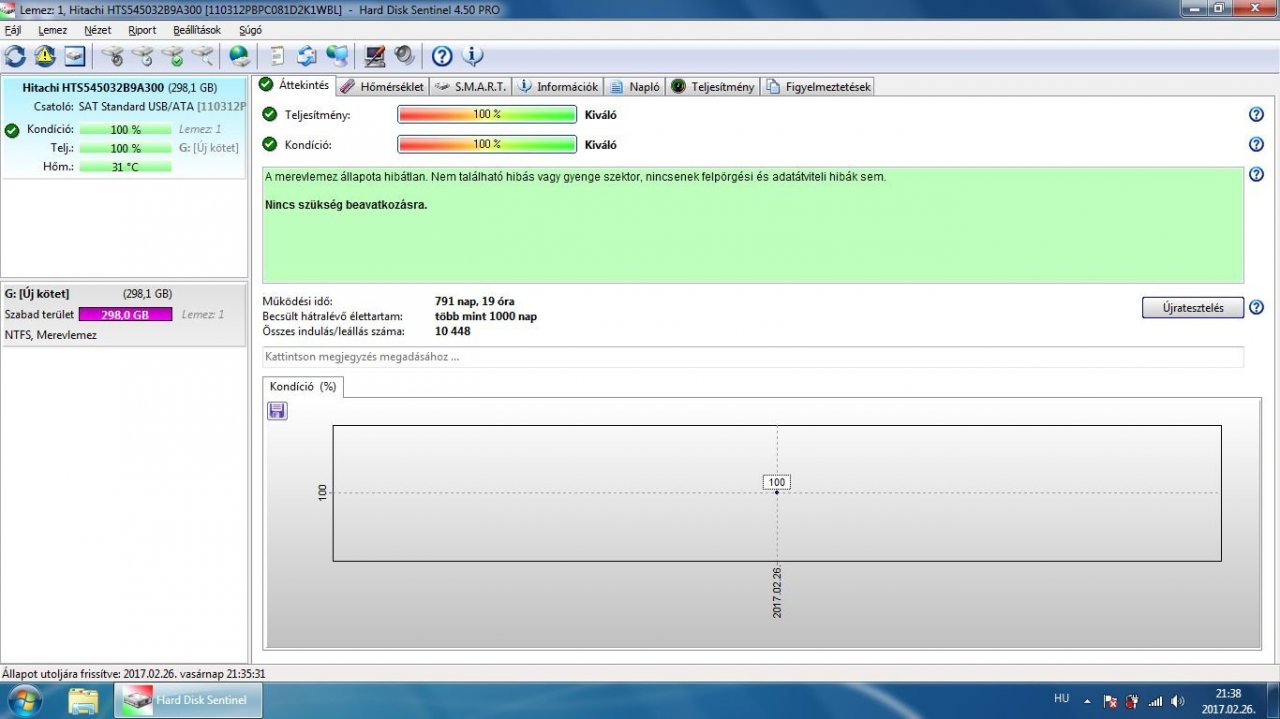The image size is (1280, 719).
Task: Click the comment field Kattintson megjegyzés megadásához
Action: pos(753,357)
